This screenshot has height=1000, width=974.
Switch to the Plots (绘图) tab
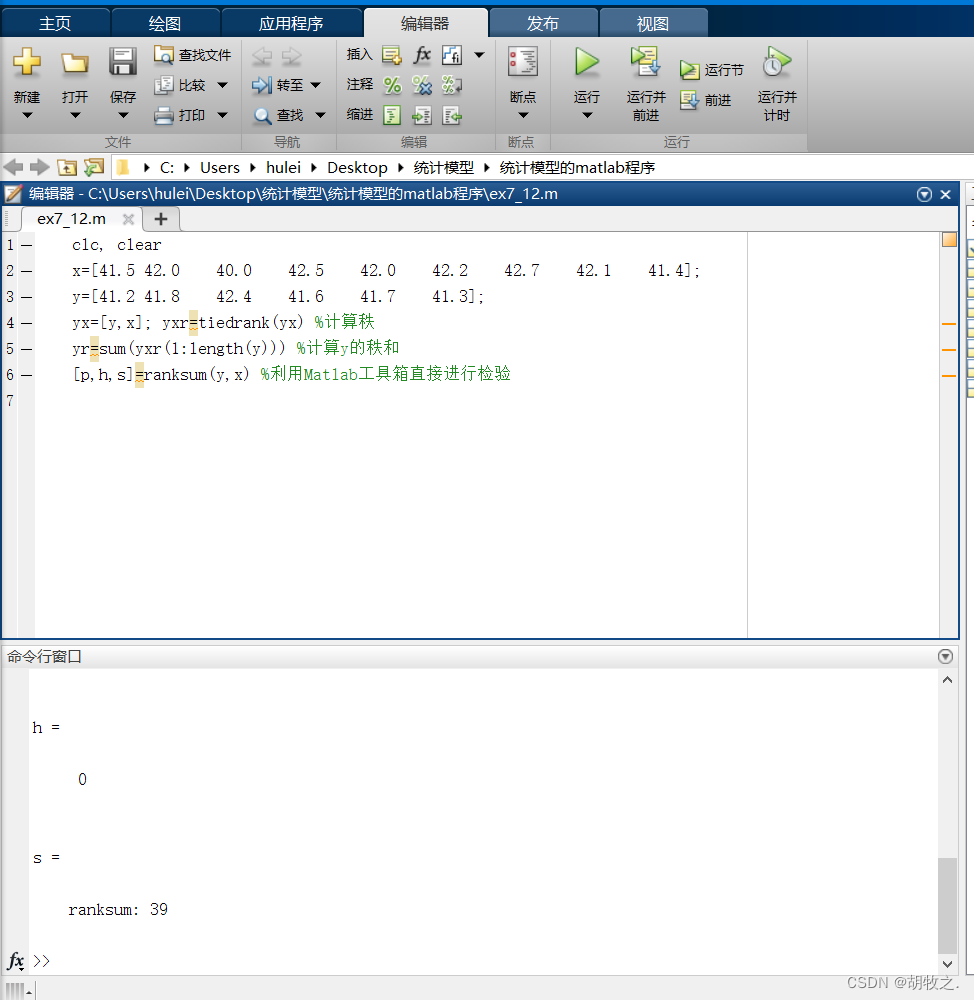[x=165, y=24]
